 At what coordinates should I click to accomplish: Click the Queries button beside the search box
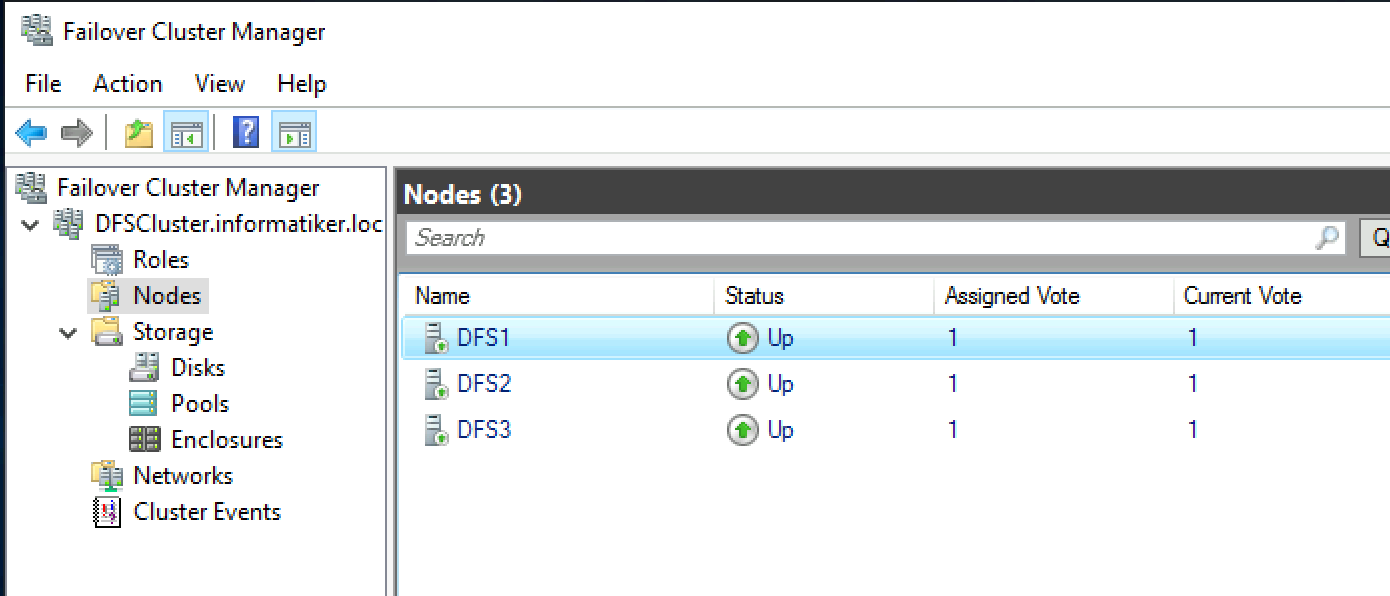coord(1375,238)
